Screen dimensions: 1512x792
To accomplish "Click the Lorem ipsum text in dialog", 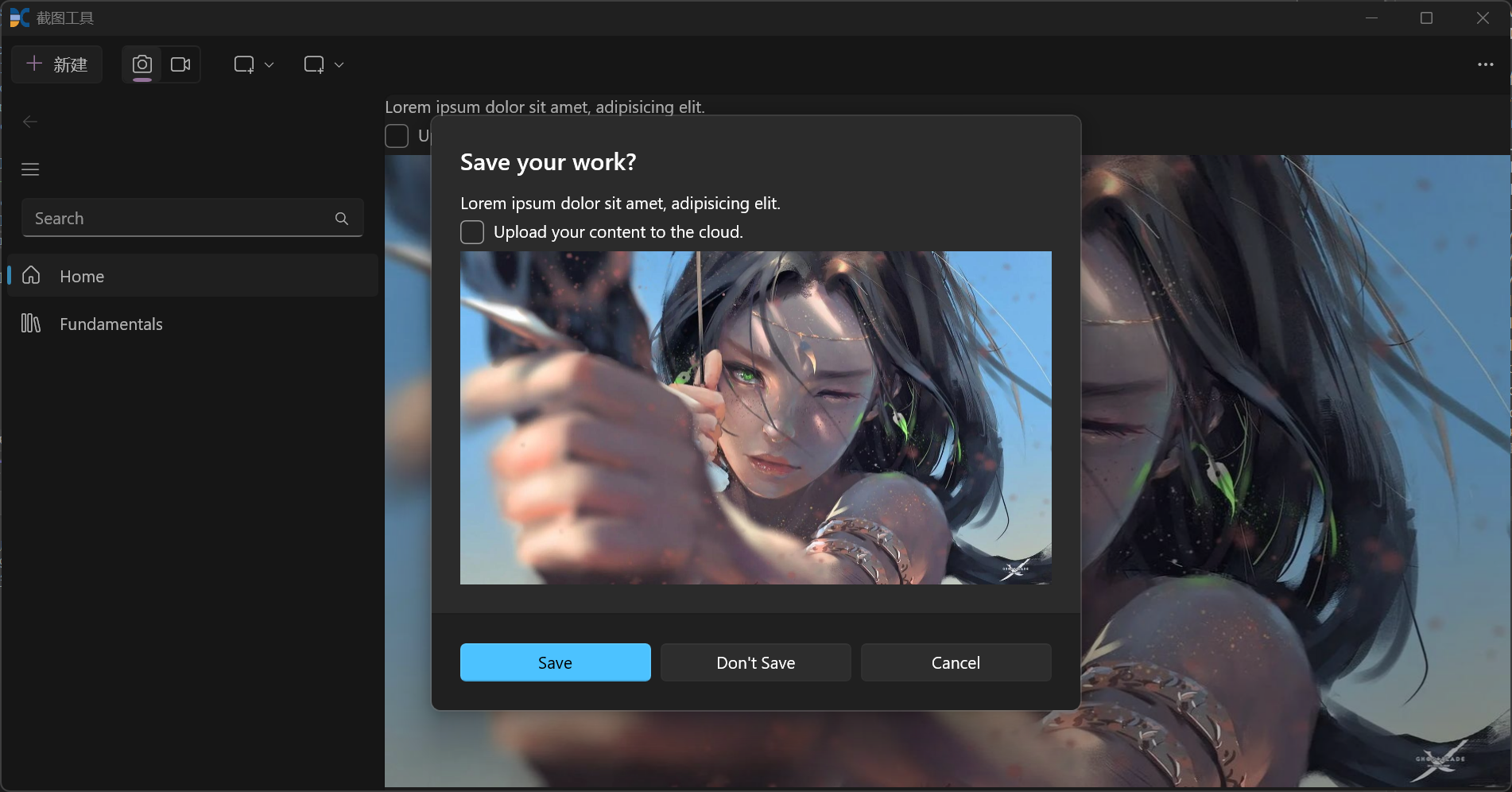I will tap(620, 204).
